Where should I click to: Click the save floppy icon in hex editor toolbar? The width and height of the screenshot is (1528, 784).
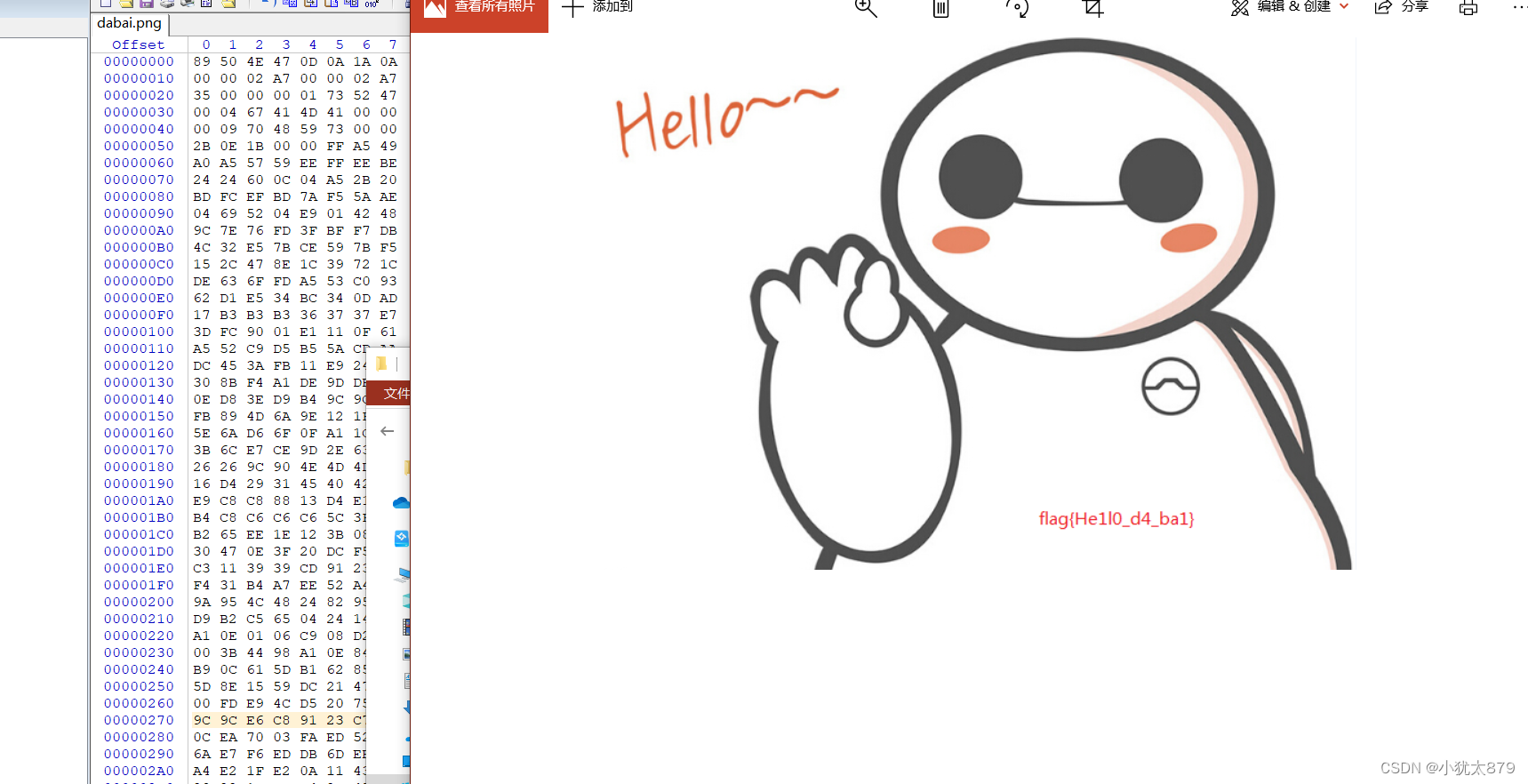tap(147, 4)
